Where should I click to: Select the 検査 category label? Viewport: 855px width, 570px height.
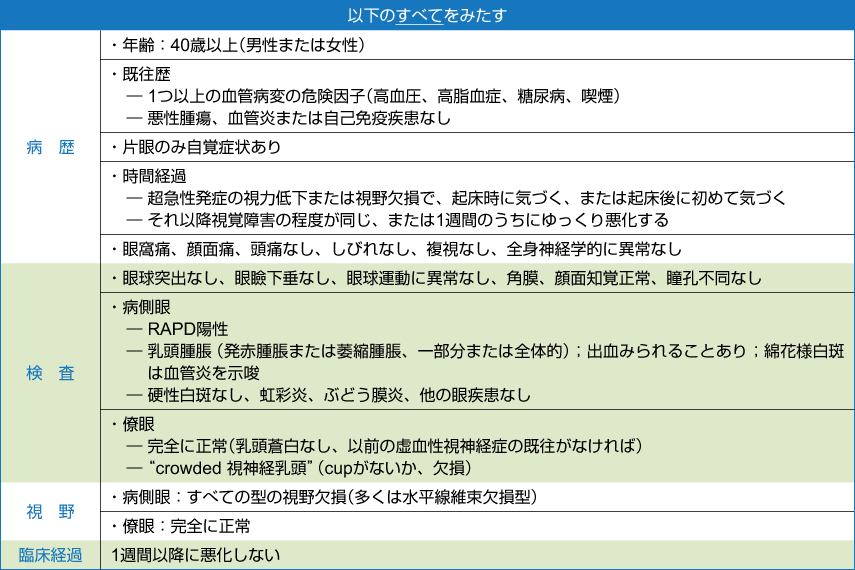pos(50,373)
